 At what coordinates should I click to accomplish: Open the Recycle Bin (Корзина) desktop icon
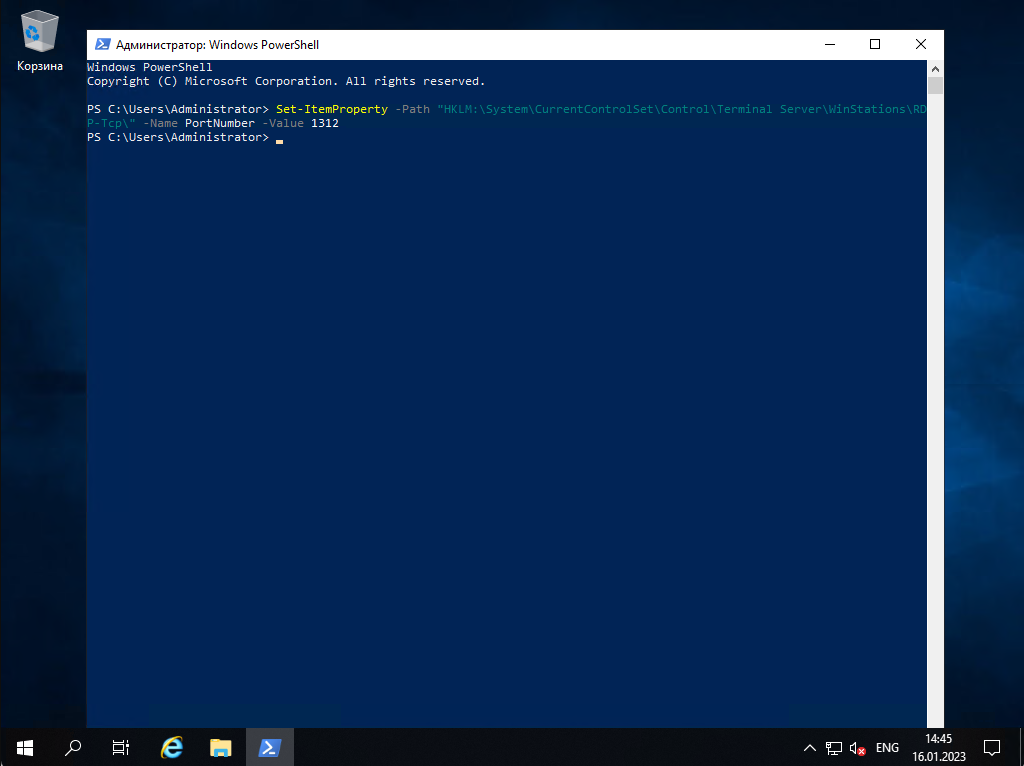pos(39,40)
